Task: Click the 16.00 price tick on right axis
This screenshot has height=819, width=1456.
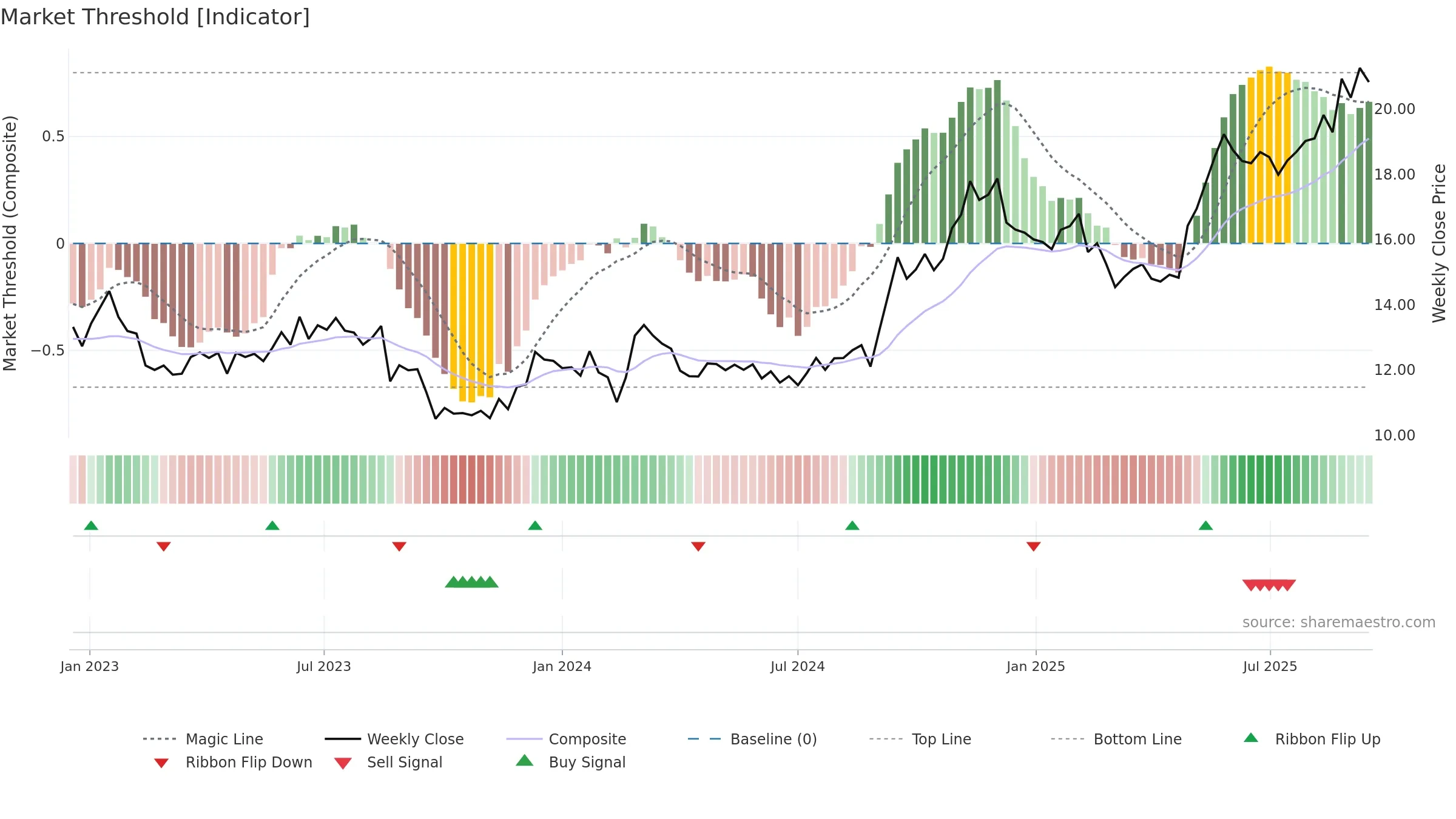Action: pyautogui.click(x=1395, y=240)
